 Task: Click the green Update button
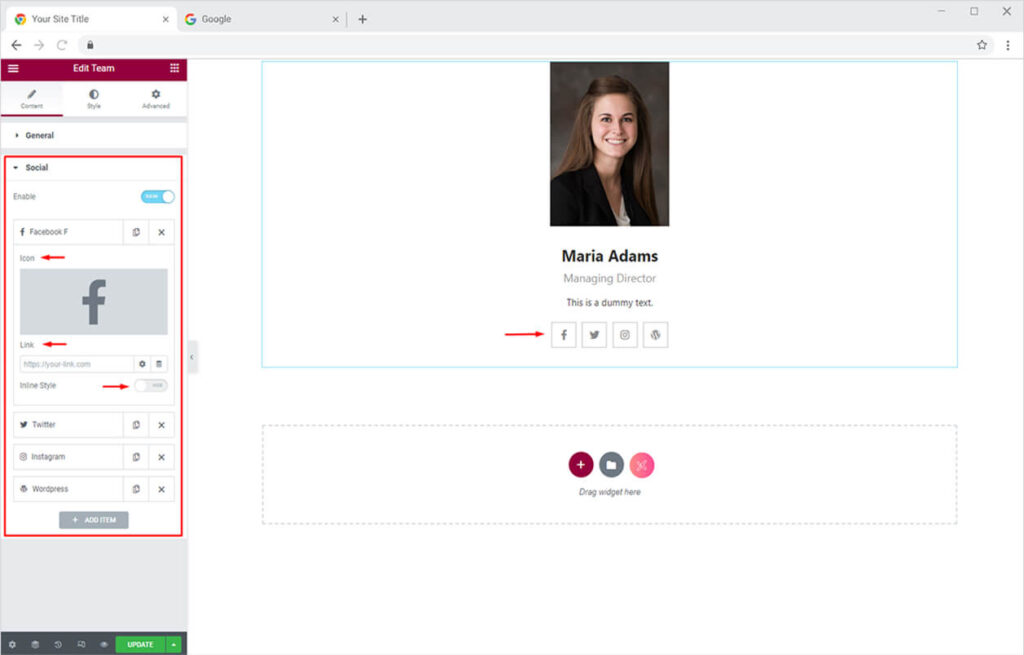(140, 645)
